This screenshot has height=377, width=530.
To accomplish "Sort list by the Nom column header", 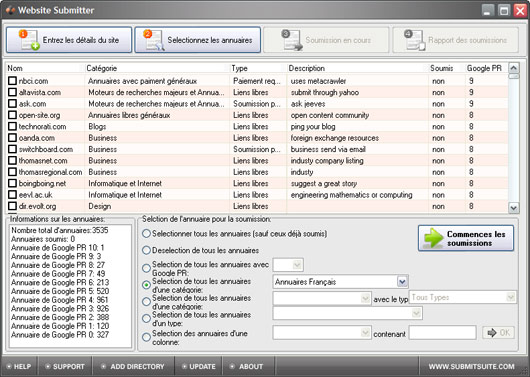I will click(x=45, y=68).
